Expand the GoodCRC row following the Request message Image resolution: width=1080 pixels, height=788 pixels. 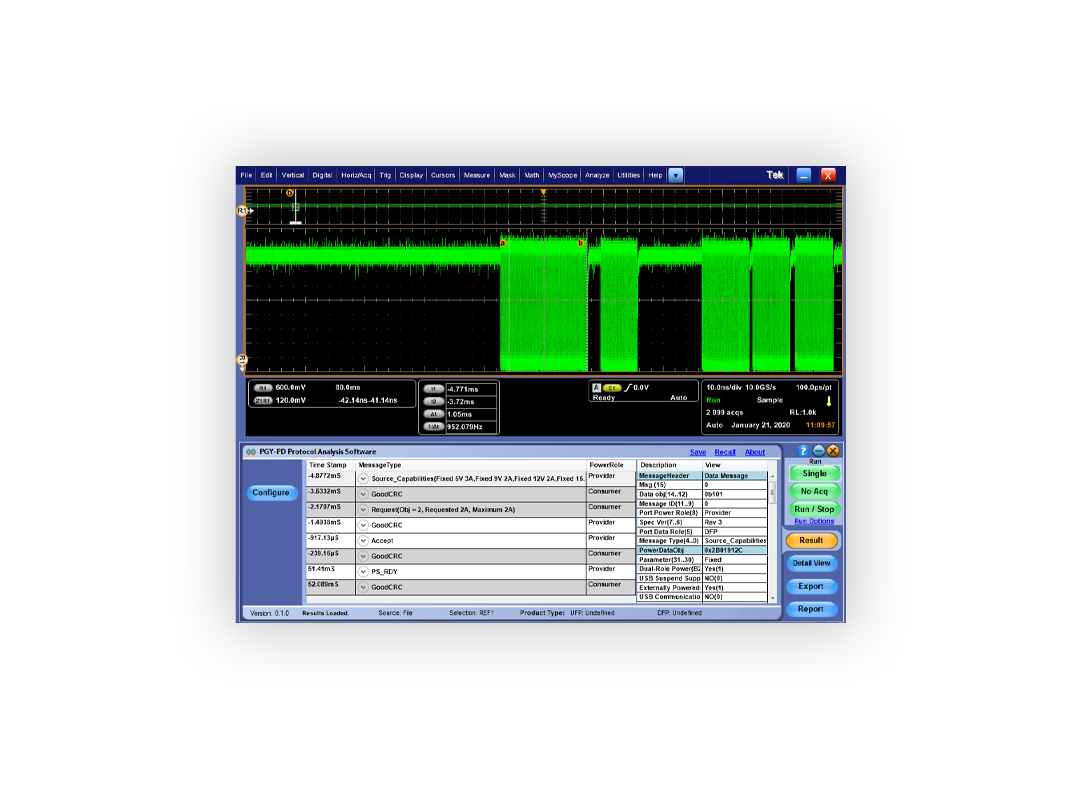coord(363,526)
